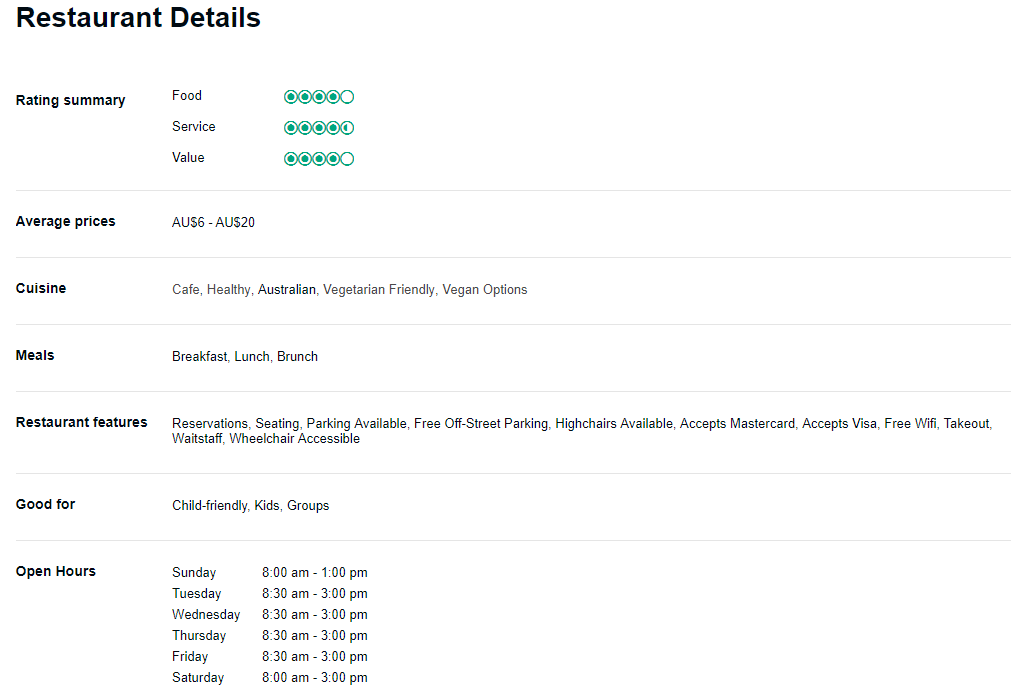
Task: Open the Healthy cuisine link
Action: click(228, 290)
